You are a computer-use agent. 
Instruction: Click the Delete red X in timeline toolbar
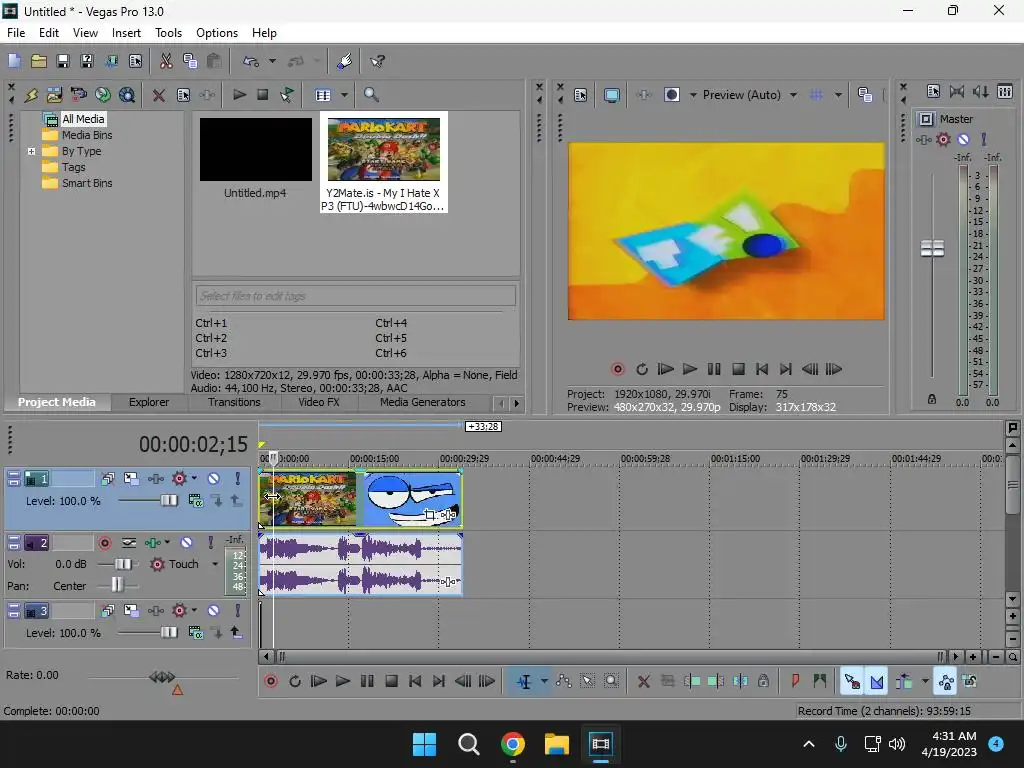coord(643,682)
